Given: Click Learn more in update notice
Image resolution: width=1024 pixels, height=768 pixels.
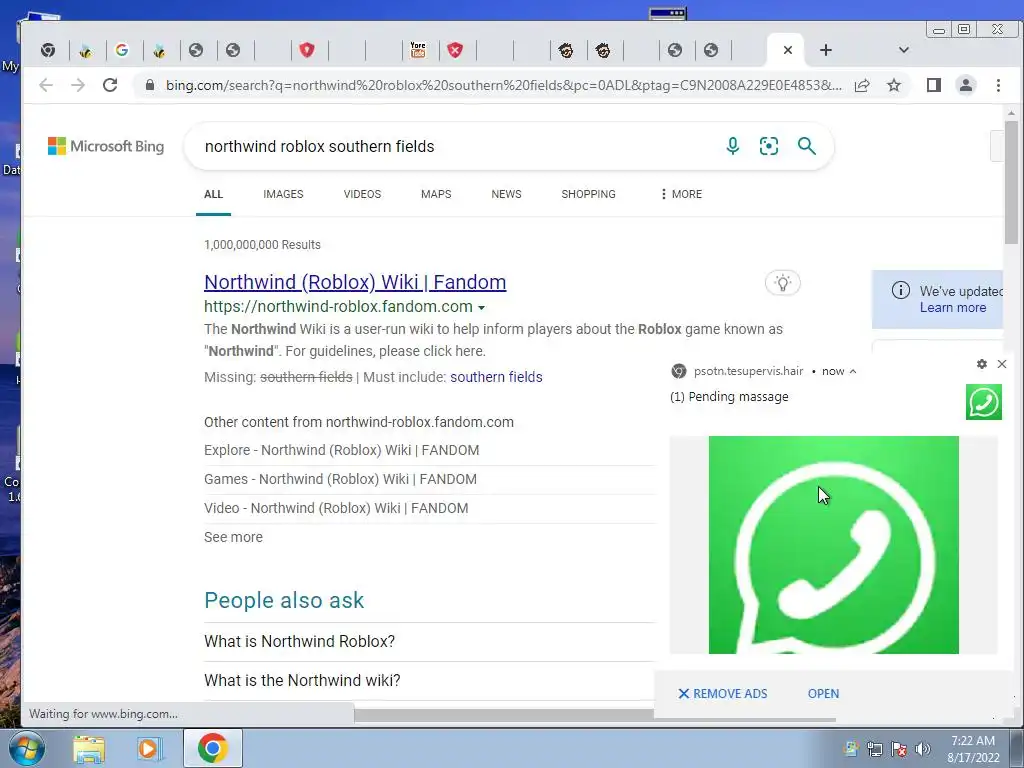Looking at the screenshot, I should [953, 308].
